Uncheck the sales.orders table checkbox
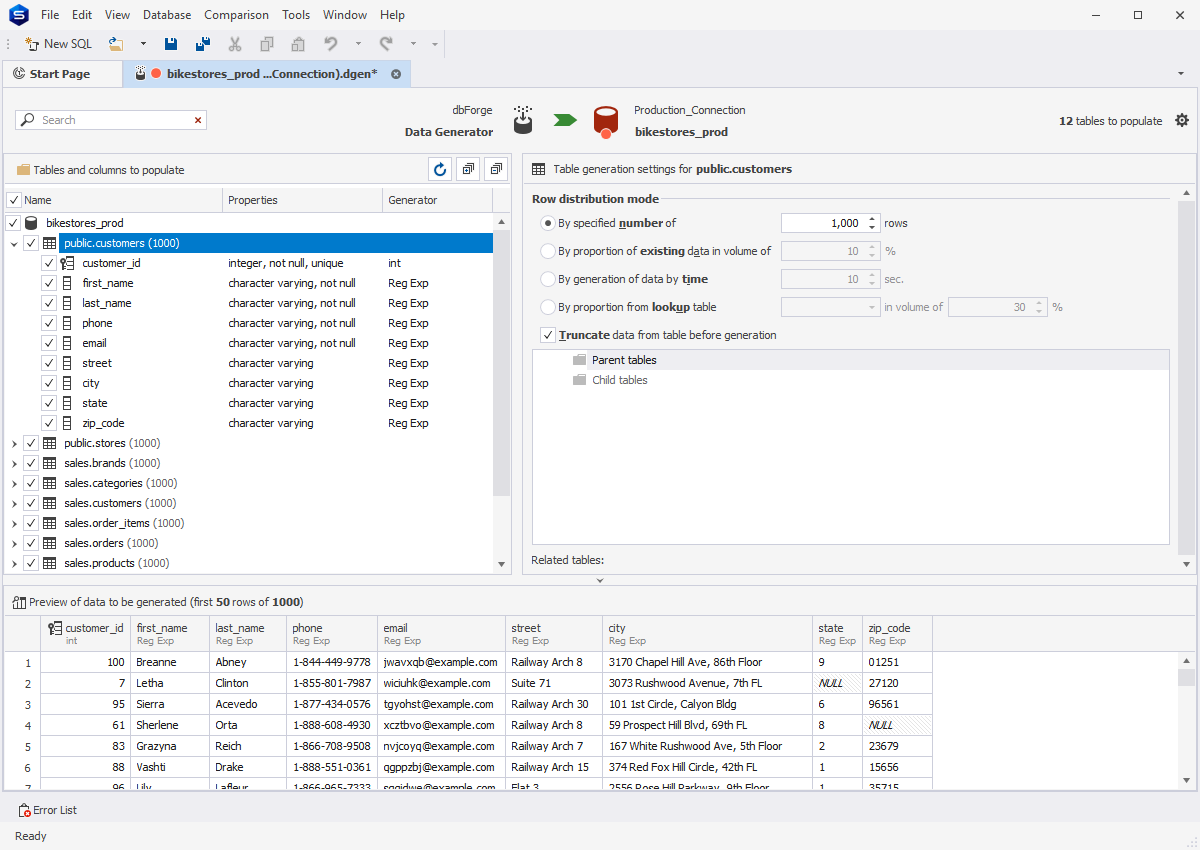The image size is (1200, 850). click(x=31, y=543)
